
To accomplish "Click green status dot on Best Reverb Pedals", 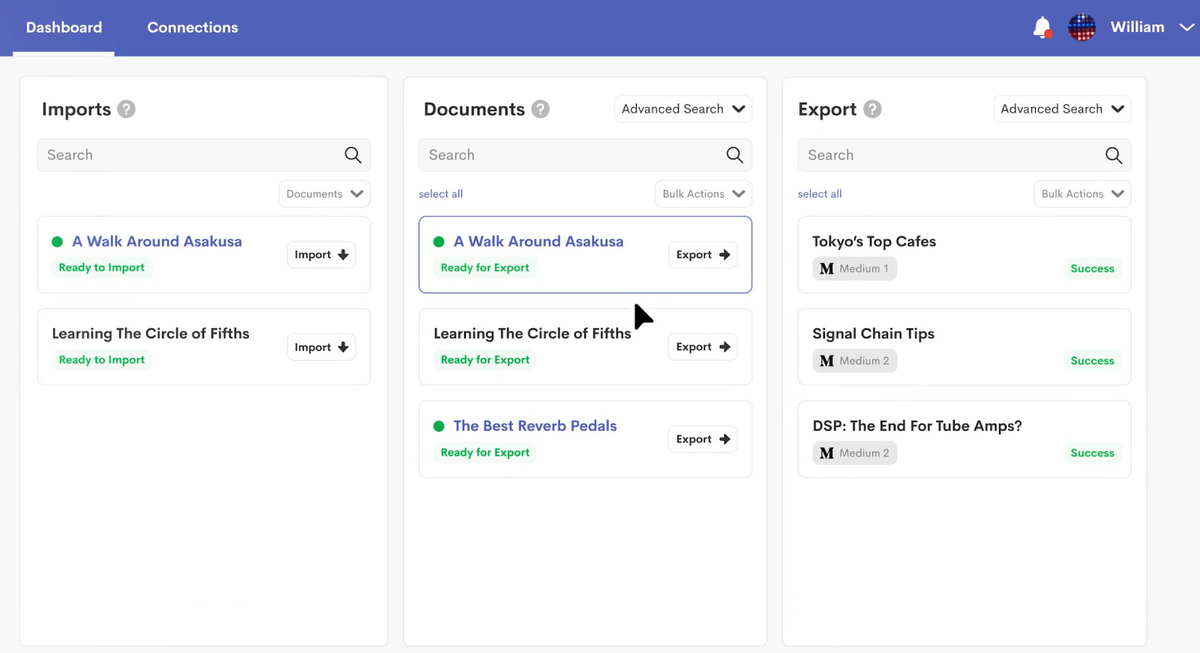I will 439,426.
